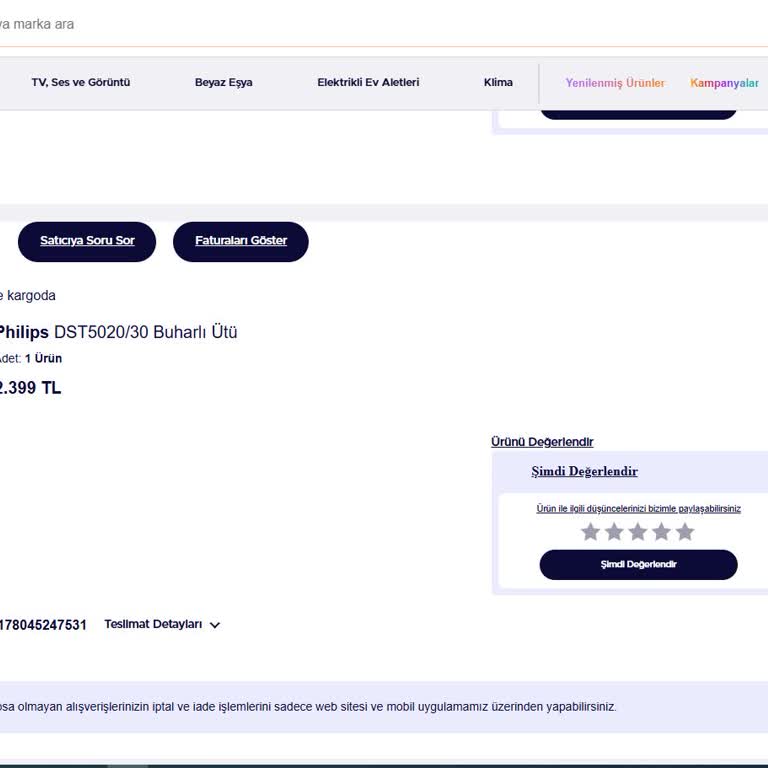This screenshot has height=768, width=768.
Task: Select Elektrikli Ev Aletleri menu item
Action: pyautogui.click(x=368, y=82)
